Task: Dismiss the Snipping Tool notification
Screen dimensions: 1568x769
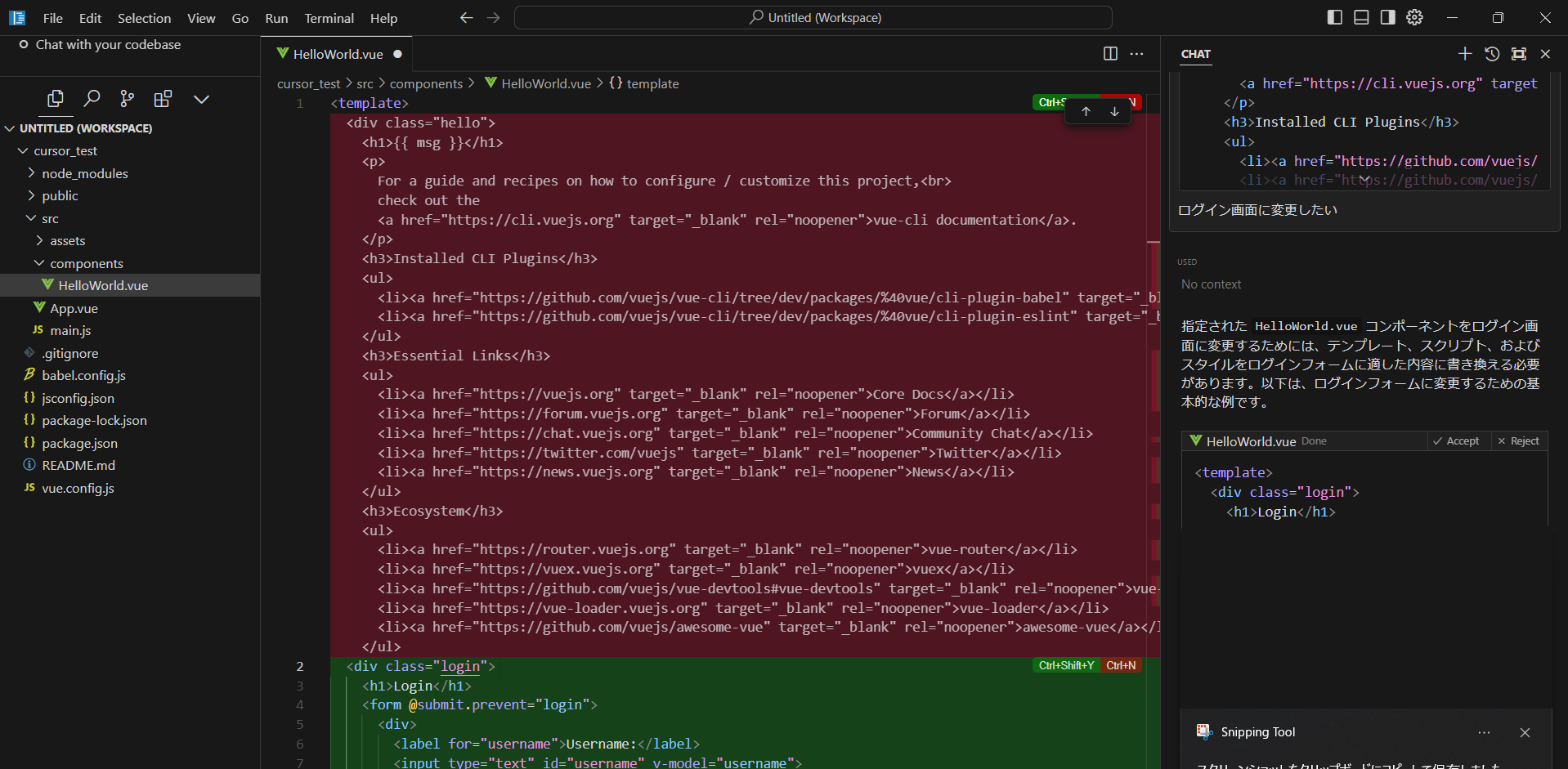Action: pyautogui.click(x=1525, y=732)
